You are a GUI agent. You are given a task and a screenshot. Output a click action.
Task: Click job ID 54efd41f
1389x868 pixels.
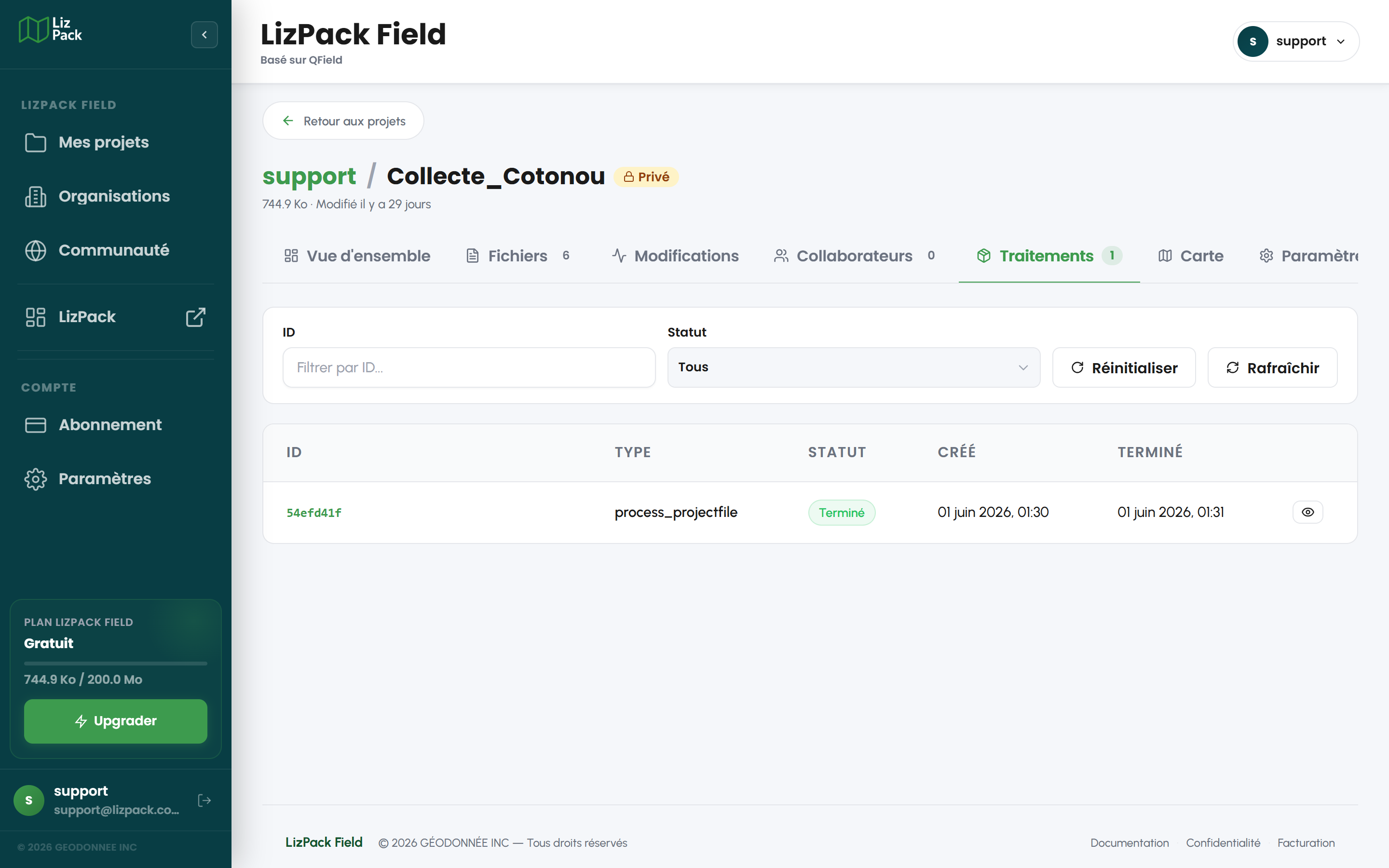314,513
